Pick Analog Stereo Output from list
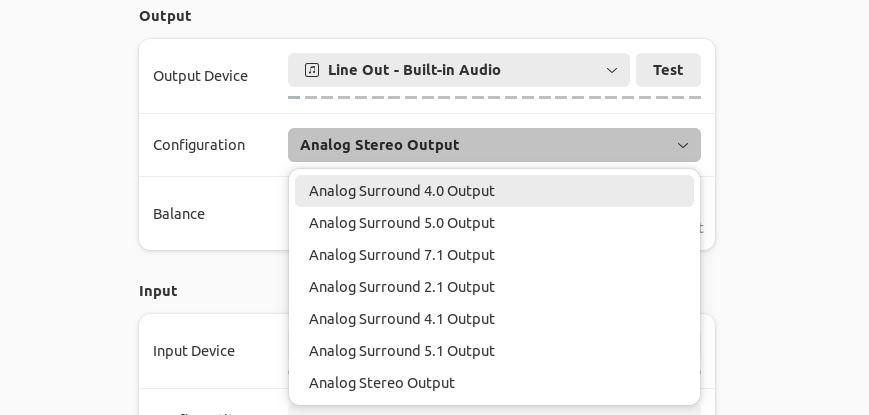This screenshot has width=869, height=415. click(x=381, y=383)
